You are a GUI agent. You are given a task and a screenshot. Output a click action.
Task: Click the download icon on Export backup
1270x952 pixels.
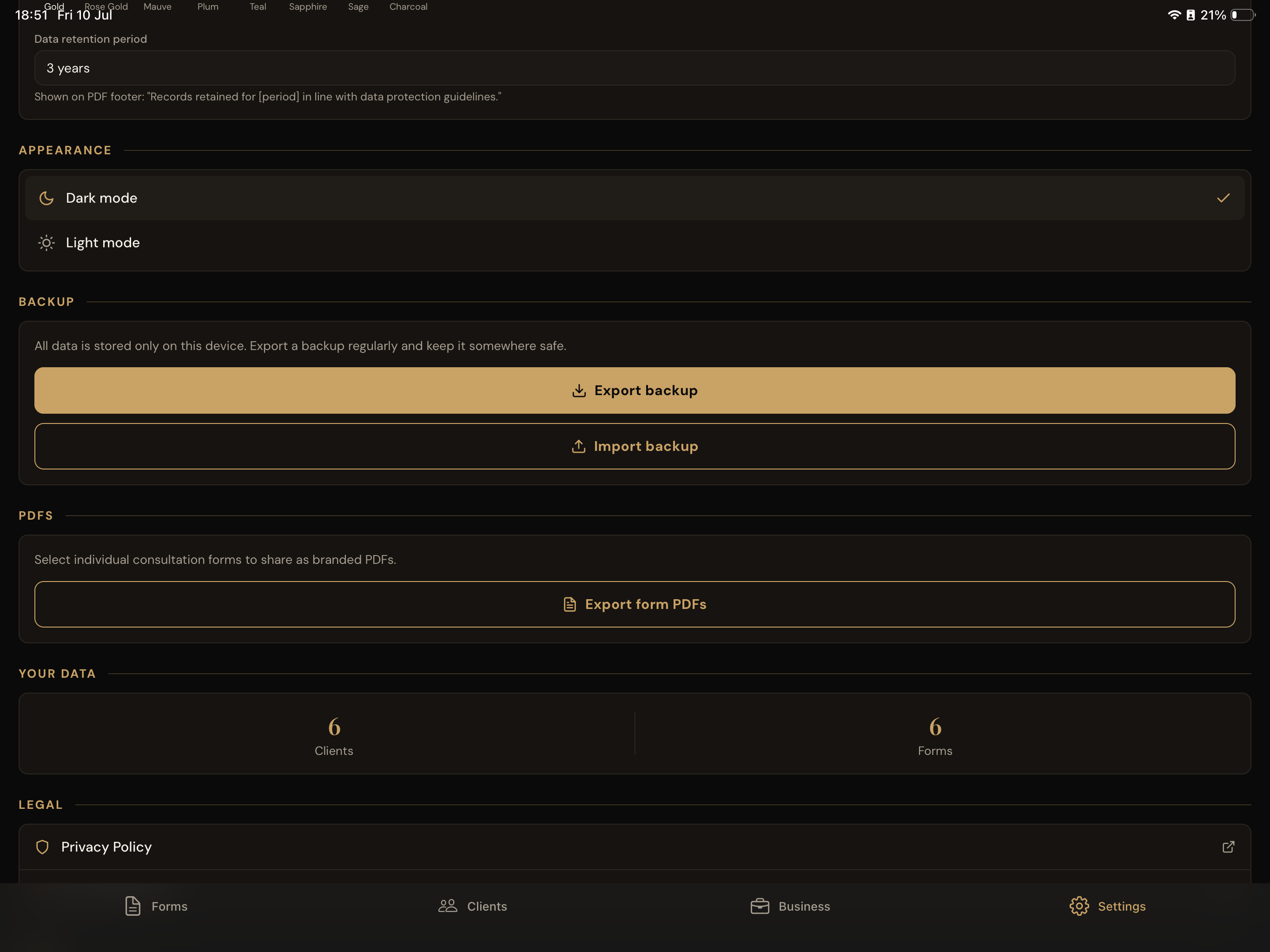(579, 390)
